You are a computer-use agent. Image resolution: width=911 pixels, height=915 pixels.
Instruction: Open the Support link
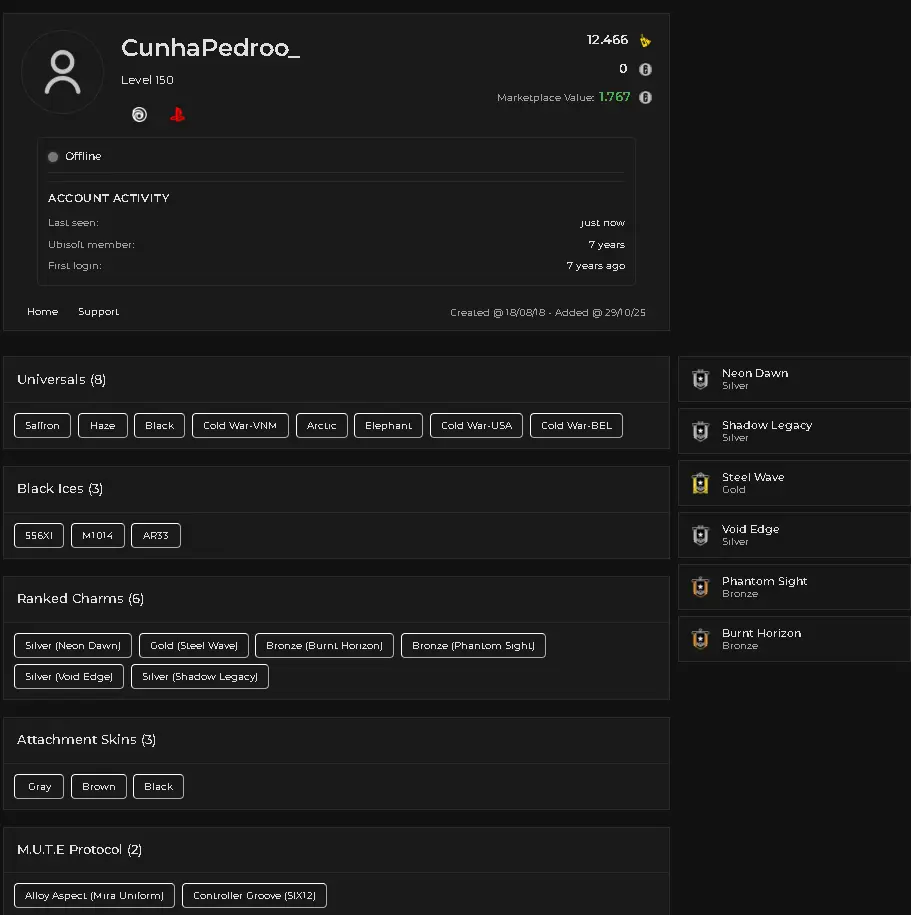pos(98,312)
